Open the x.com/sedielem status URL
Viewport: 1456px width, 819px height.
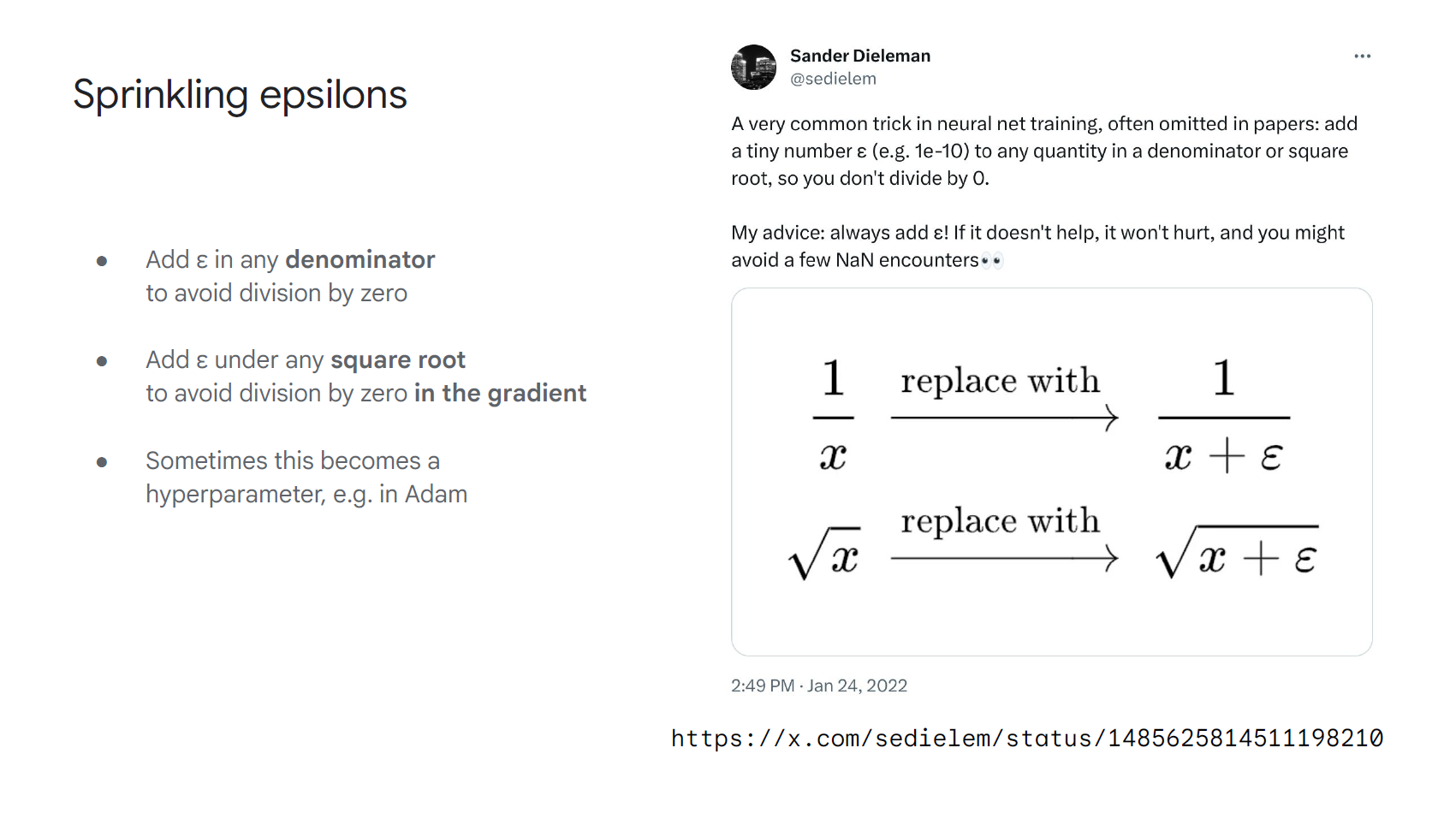1027,738
